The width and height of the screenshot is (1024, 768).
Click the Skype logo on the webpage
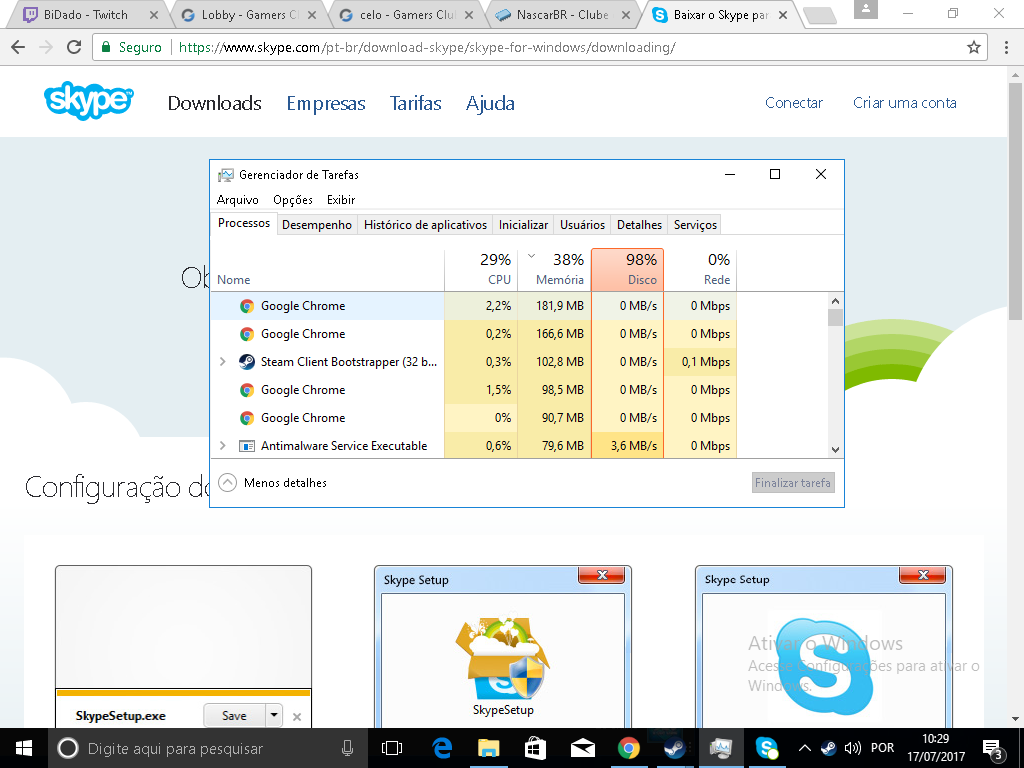pos(89,101)
